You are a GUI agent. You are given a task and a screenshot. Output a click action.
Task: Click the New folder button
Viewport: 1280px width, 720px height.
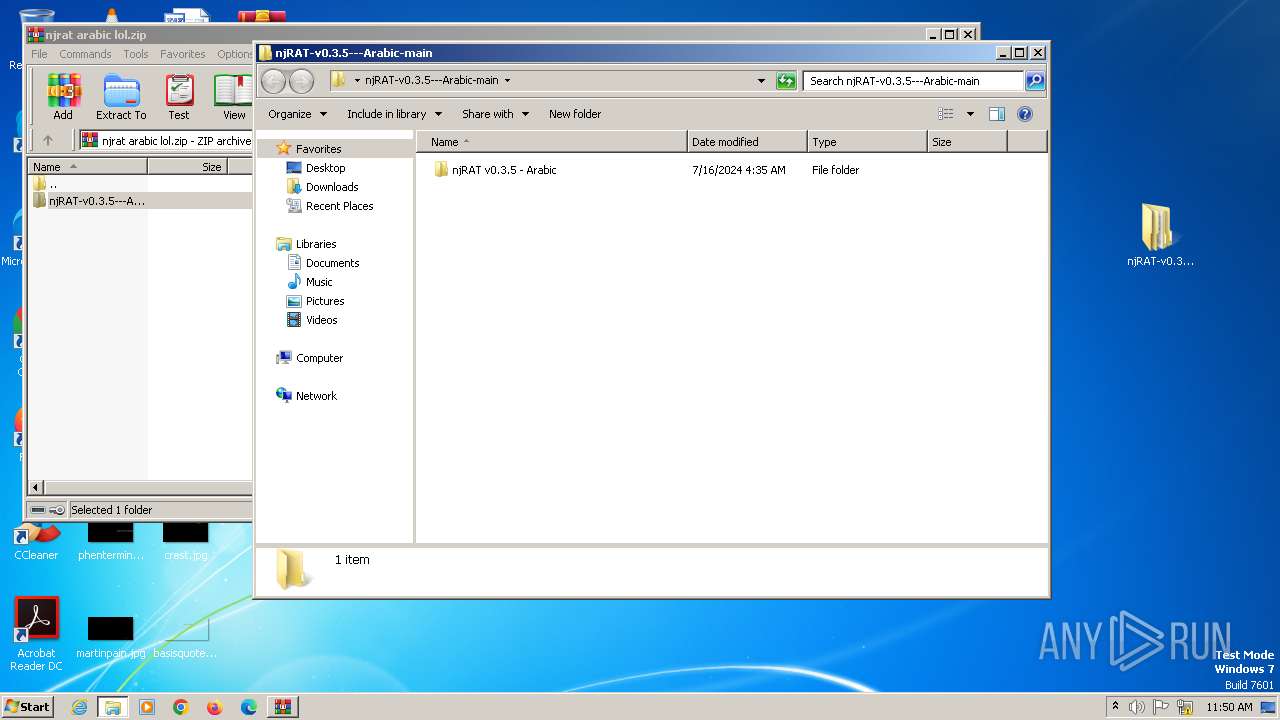pos(575,114)
